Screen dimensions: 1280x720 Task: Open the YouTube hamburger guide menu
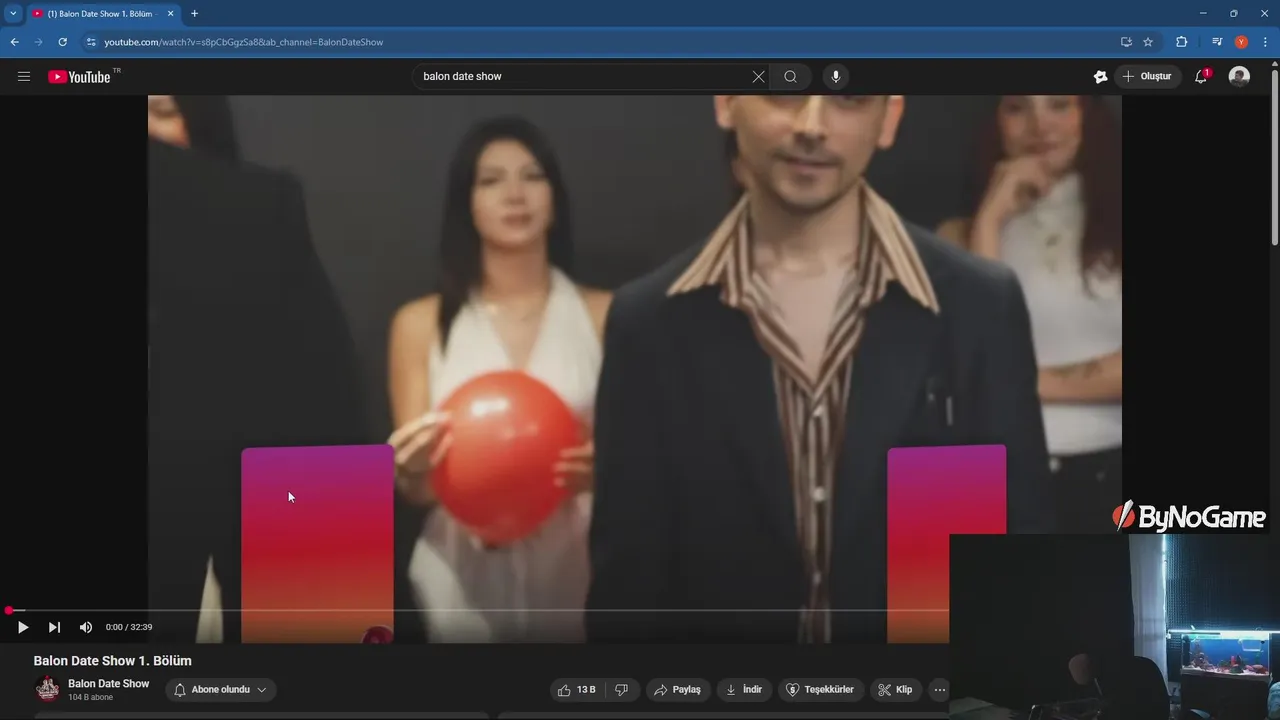pyautogui.click(x=24, y=77)
